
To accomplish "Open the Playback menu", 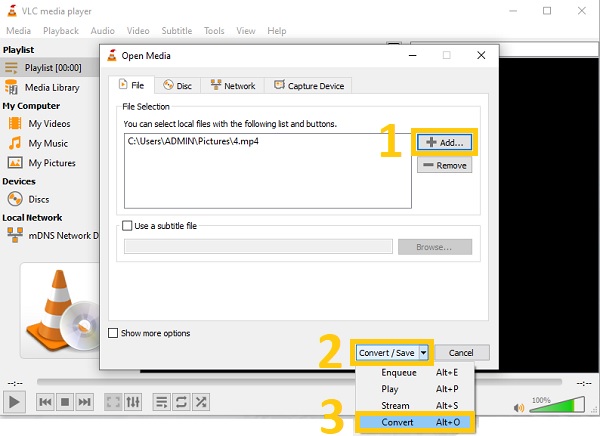I will (61, 31).
